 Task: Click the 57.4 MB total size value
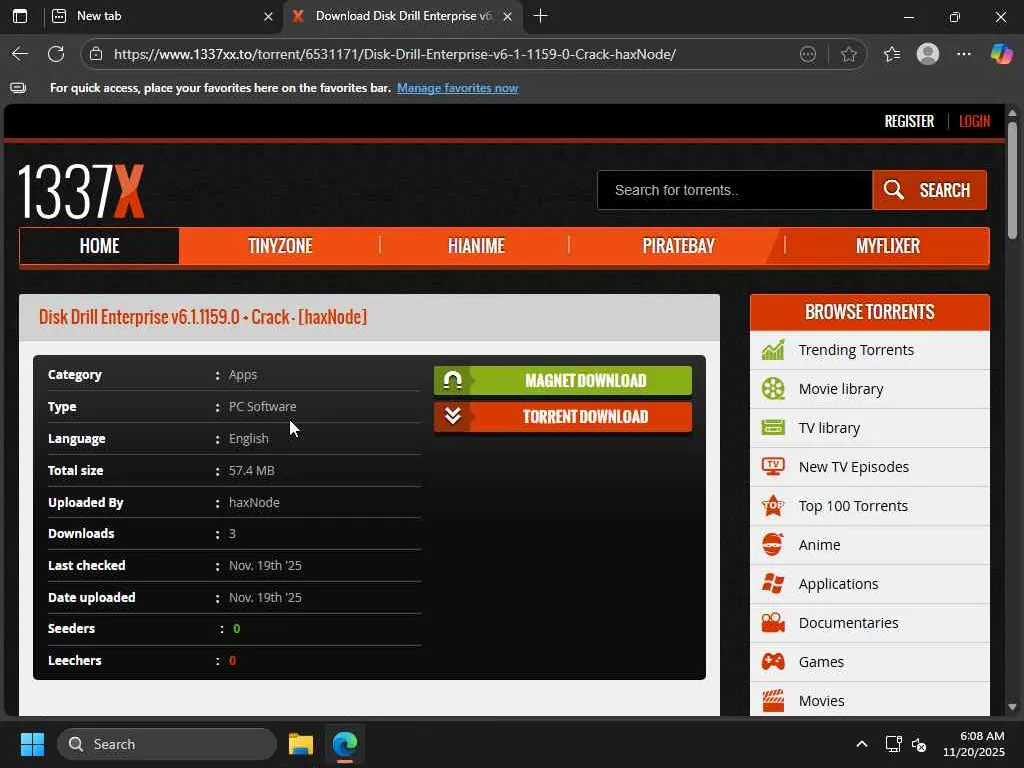[251, 470]
